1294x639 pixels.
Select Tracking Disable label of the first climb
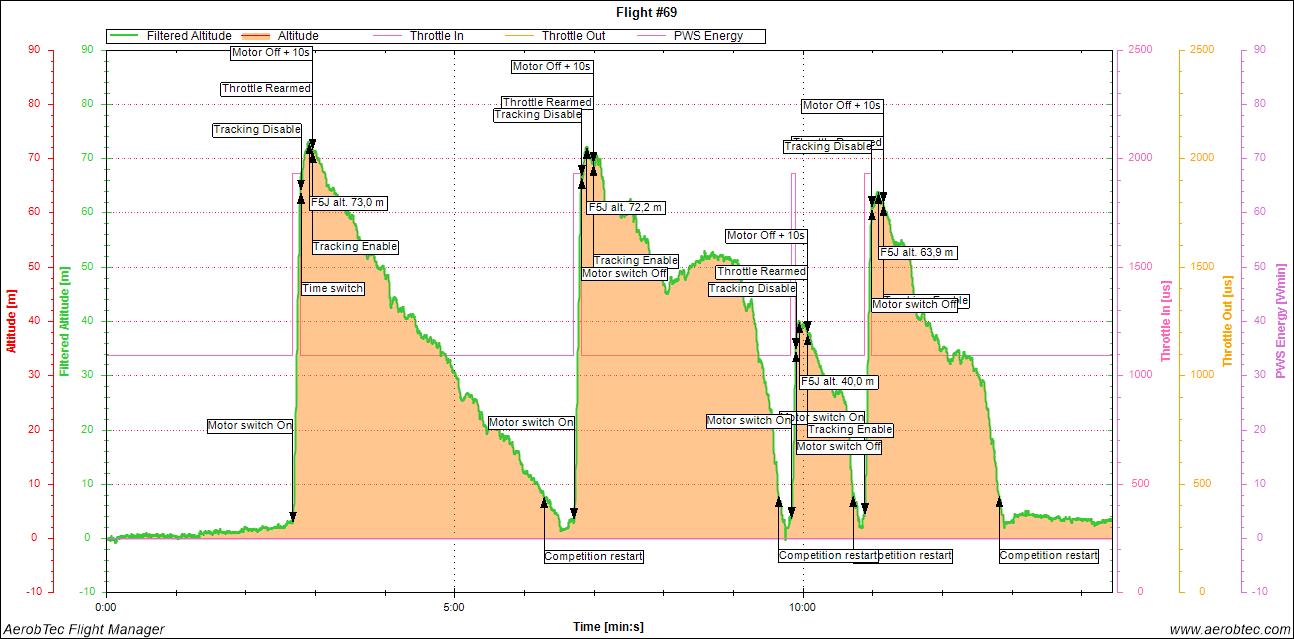pos(257,129)
